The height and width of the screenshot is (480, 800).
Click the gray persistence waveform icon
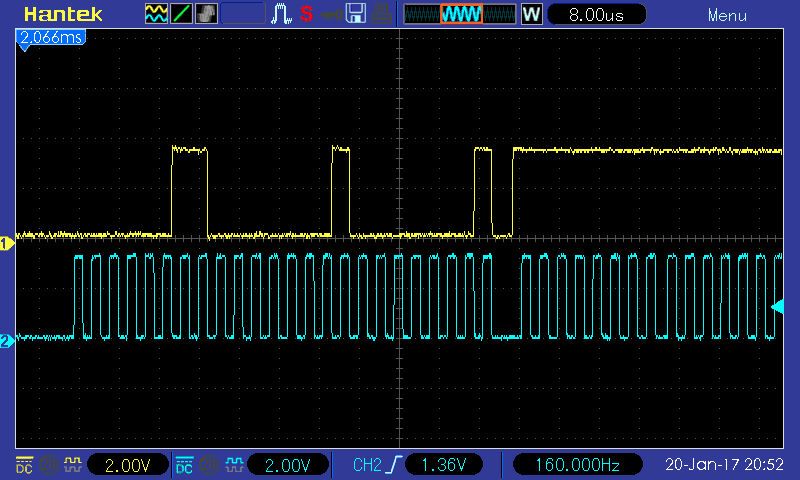pyautogui.click(x=207, y=14)
